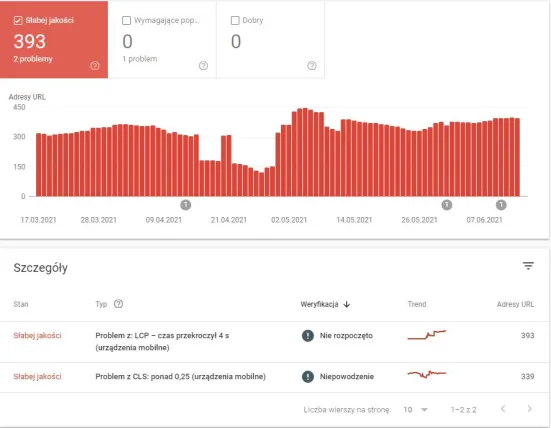Click Słabej jakości status in LCP row
This screenshot has height=428, width=551.
point(38,336)
